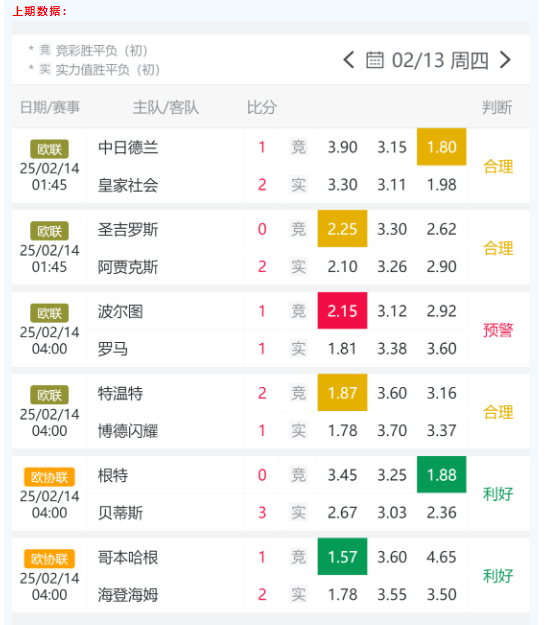Screen dimensions: 555x625
Task: Click the 欧联 badge for 中日德兰 match
Action: coord(49,149)
